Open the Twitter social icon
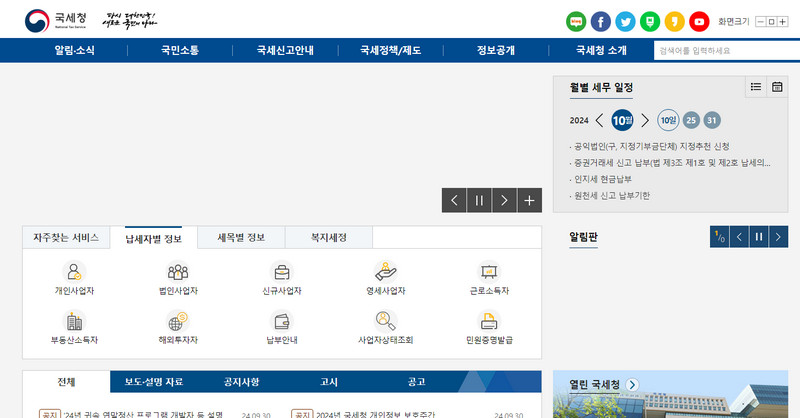Viewport: 800px width, 418px height. [x=625, y=21]
